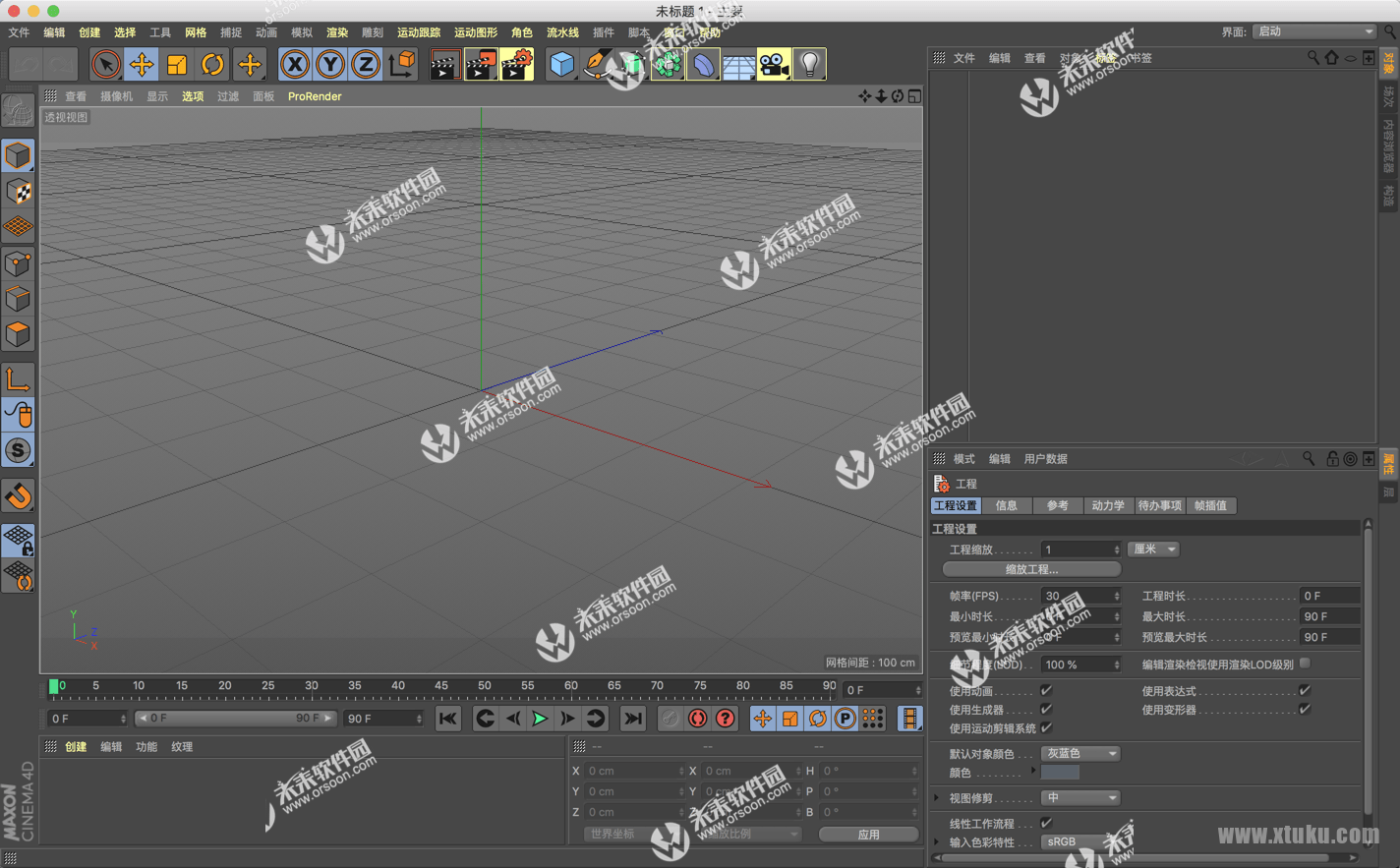The image size is (1400, 868).
Task: Switch to the 动力学 tab
Action: pos(1108,505)
